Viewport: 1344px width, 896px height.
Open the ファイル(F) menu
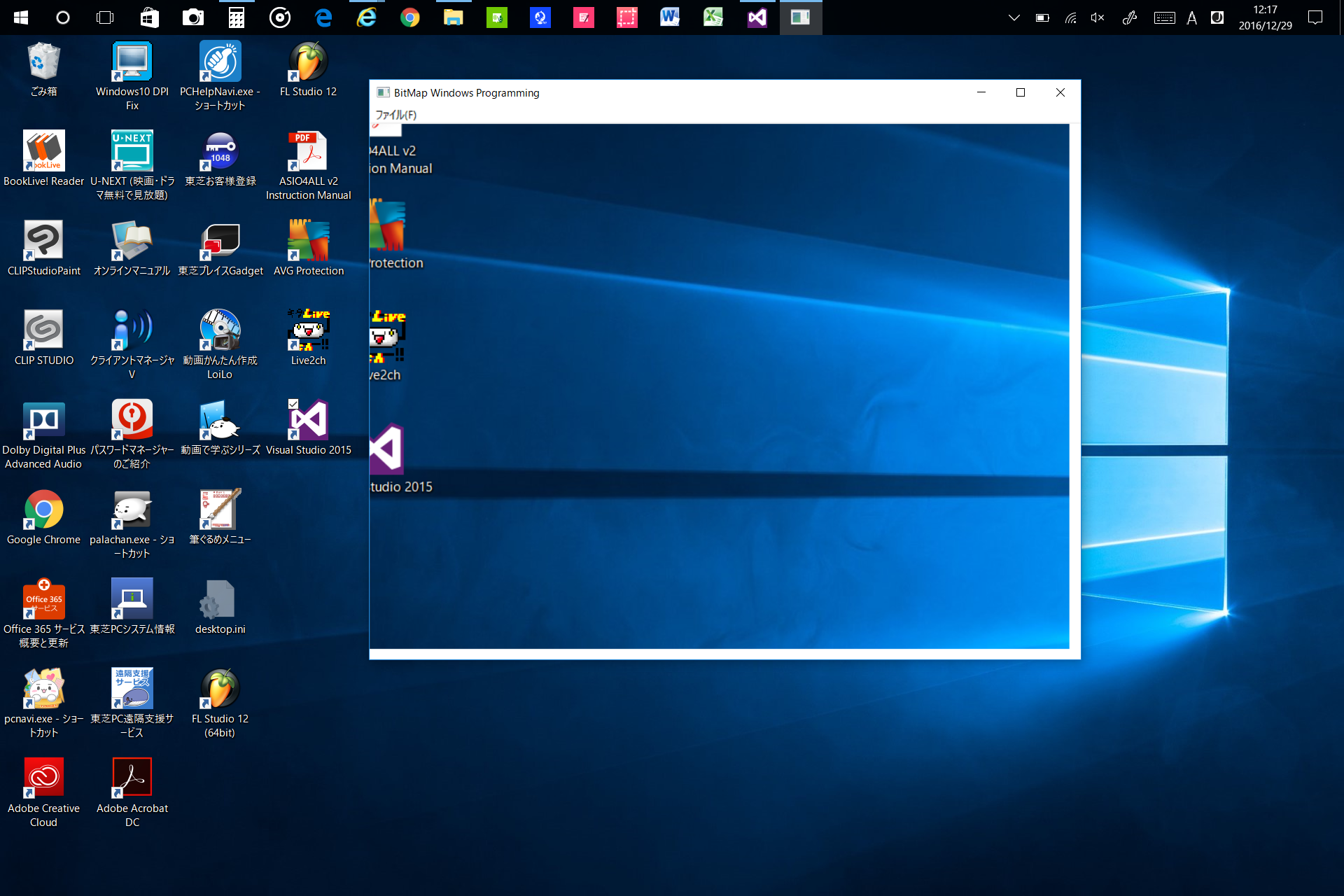click(x=395, y=115)
